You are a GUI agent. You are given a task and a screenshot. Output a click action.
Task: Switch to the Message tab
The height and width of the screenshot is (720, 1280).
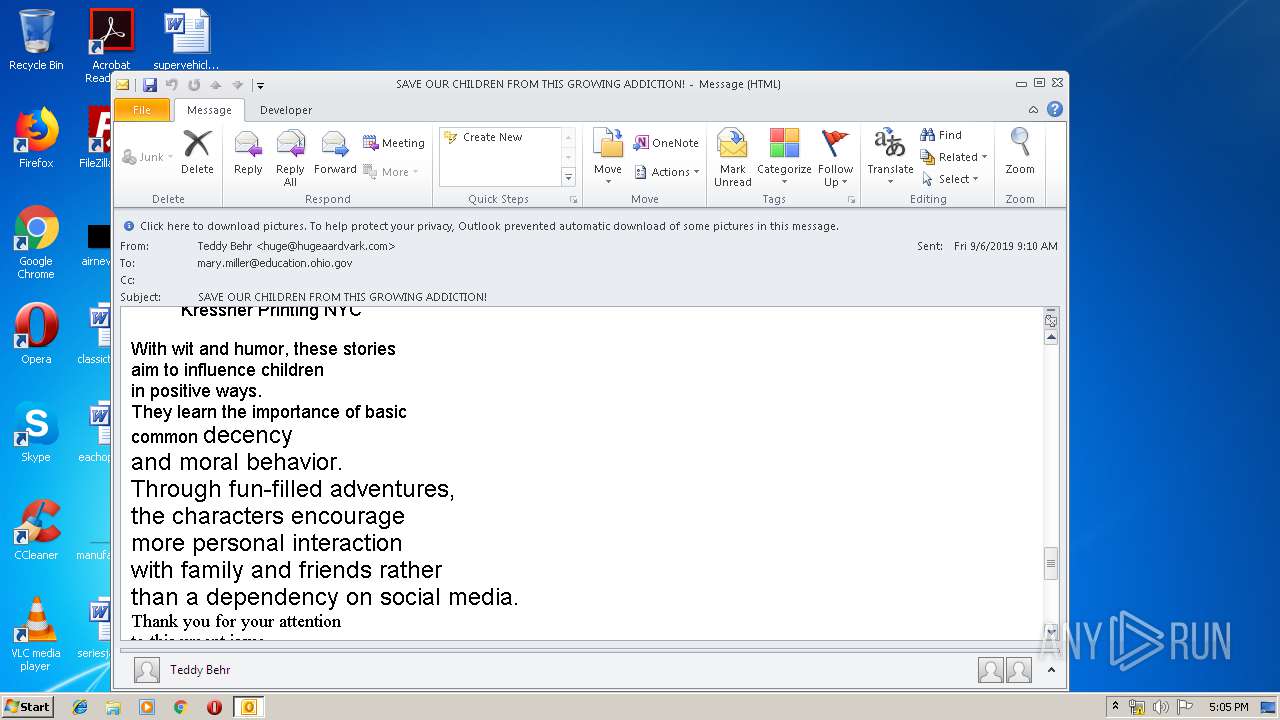[209, 110]
